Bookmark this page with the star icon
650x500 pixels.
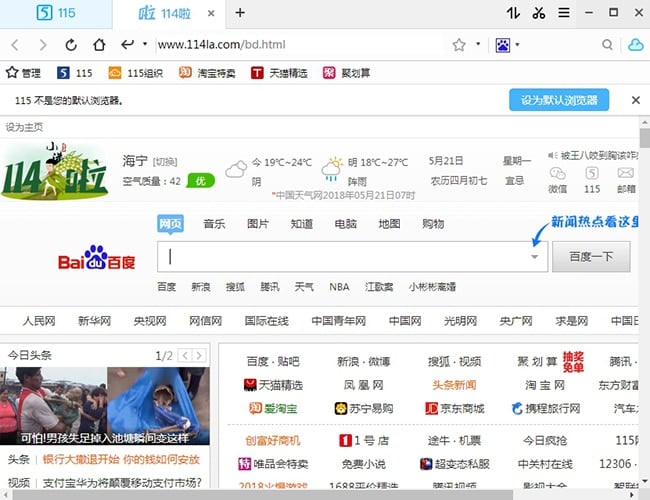(x=459, y=45)
